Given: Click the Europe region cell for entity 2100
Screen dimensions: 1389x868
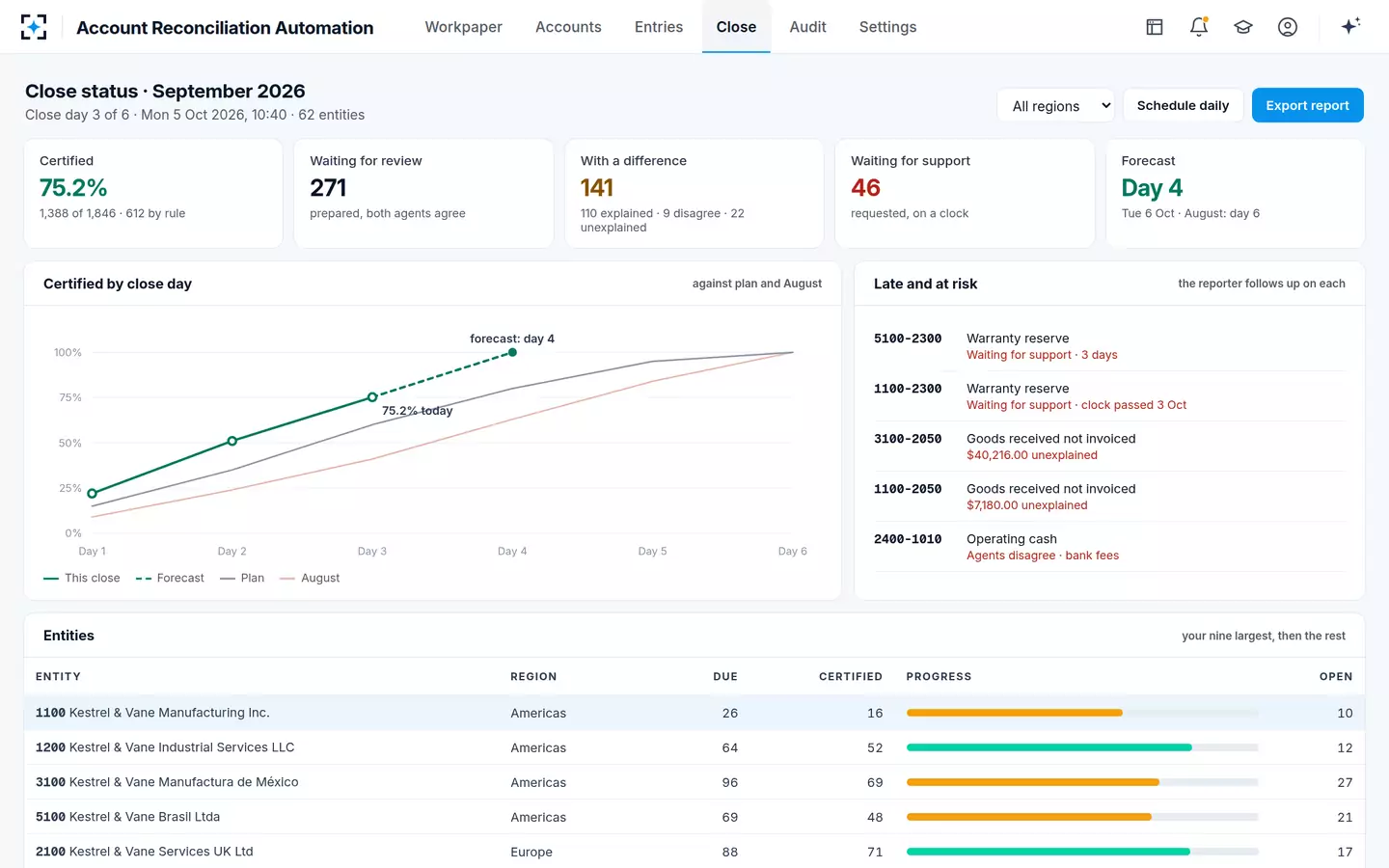Looking at the screenshot, I should 531,853.
